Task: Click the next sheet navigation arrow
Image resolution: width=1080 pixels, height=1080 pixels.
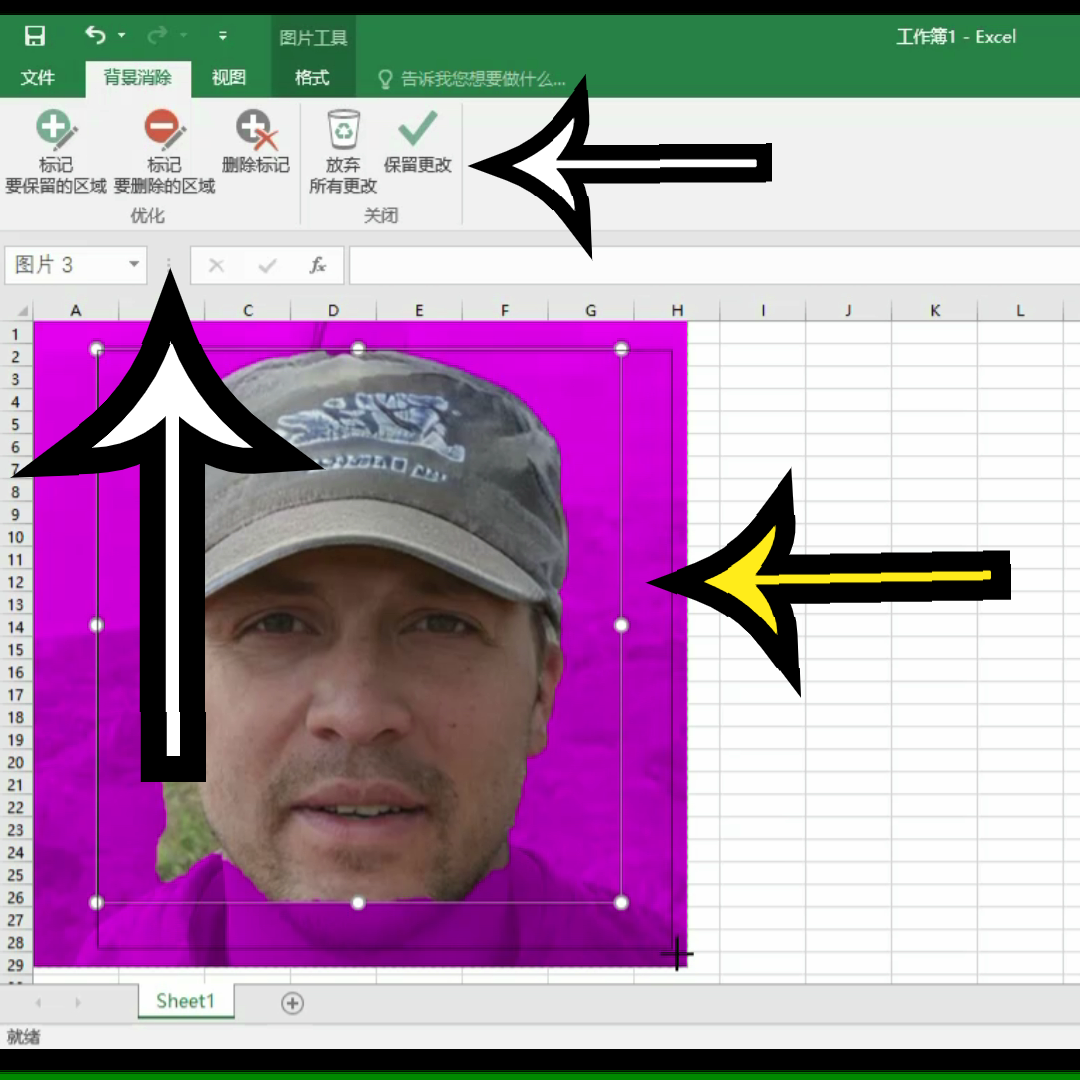Action: coord(78,1003)
